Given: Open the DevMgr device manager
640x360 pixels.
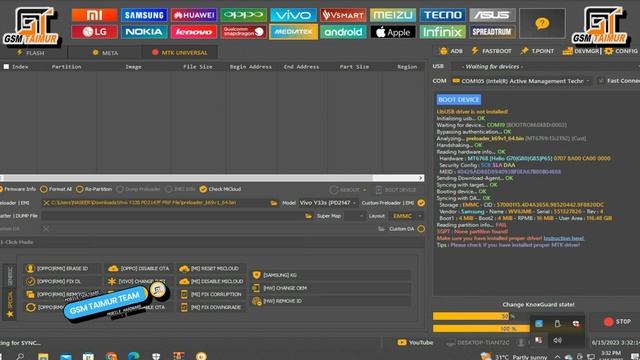Looking at the screenshot, I should click(580, 51).
